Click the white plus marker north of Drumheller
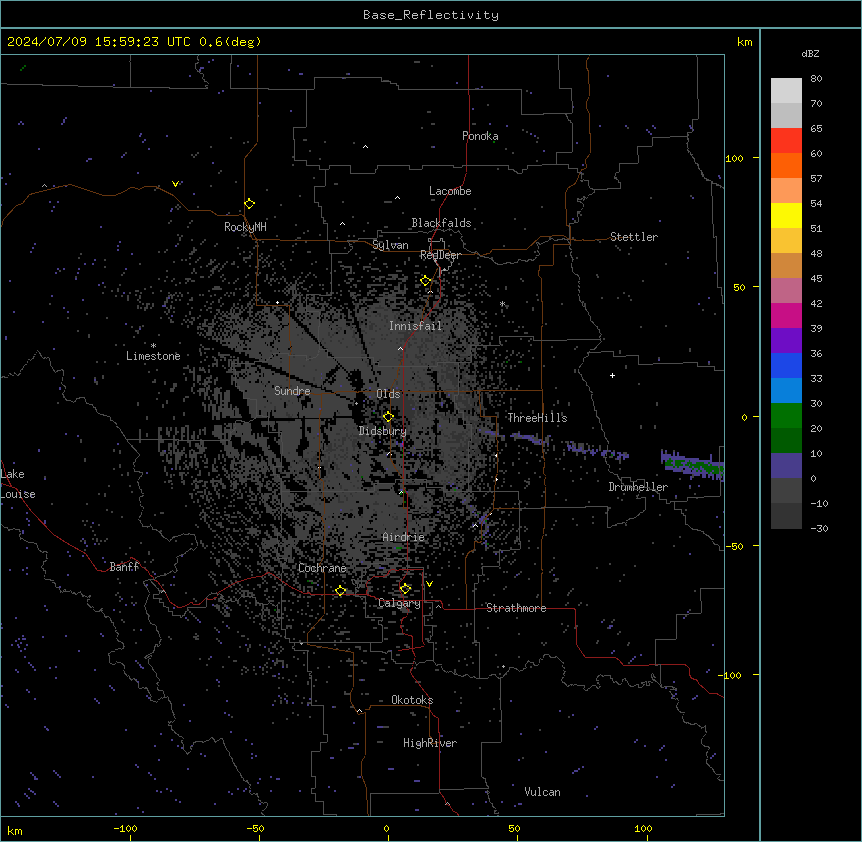 (612, 375)
